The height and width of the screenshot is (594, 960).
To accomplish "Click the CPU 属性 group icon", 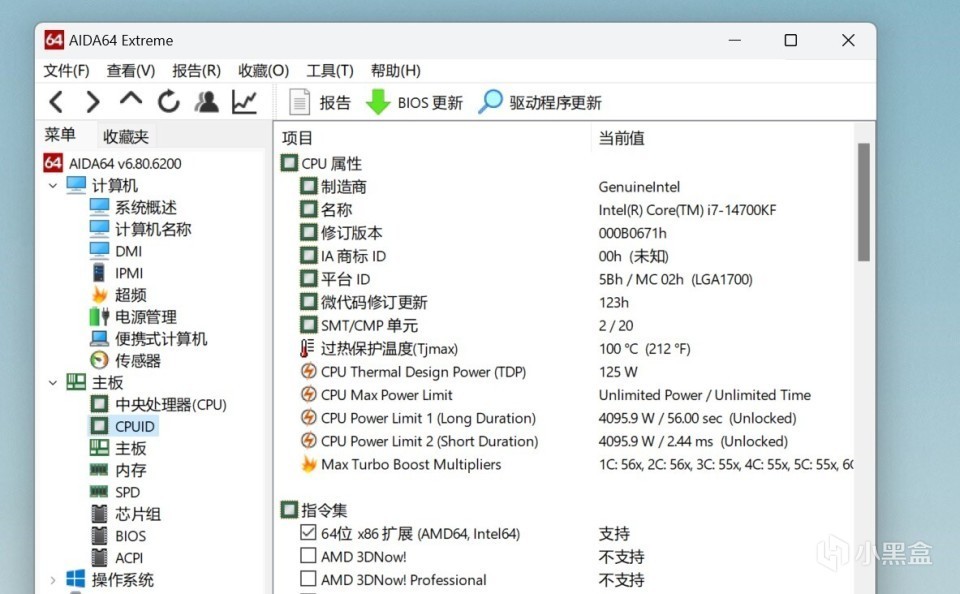I will pyautogui.click(x=289, y=164).
